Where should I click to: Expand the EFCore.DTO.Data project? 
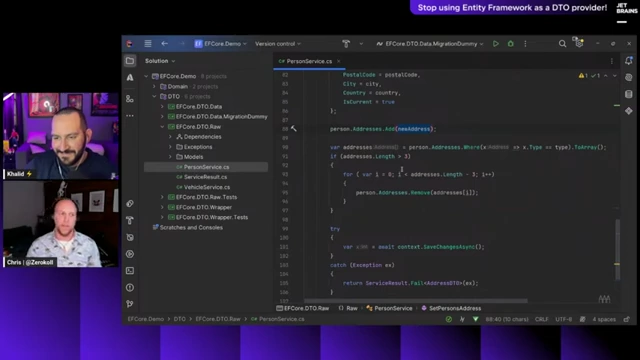click(x=162, y=107)
